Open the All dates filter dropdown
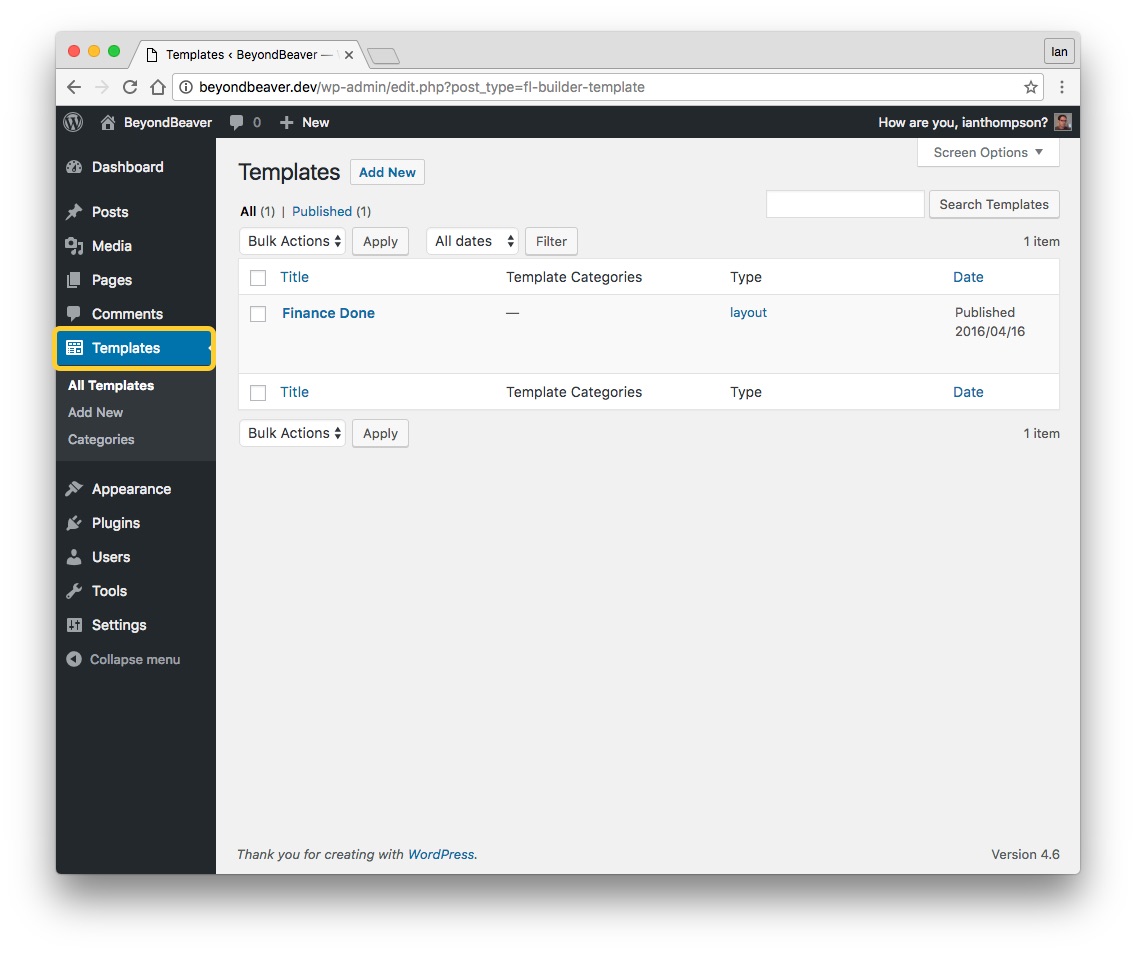Screen dimensions: 1136x954 pyautogui.click(x=472, y=241)
